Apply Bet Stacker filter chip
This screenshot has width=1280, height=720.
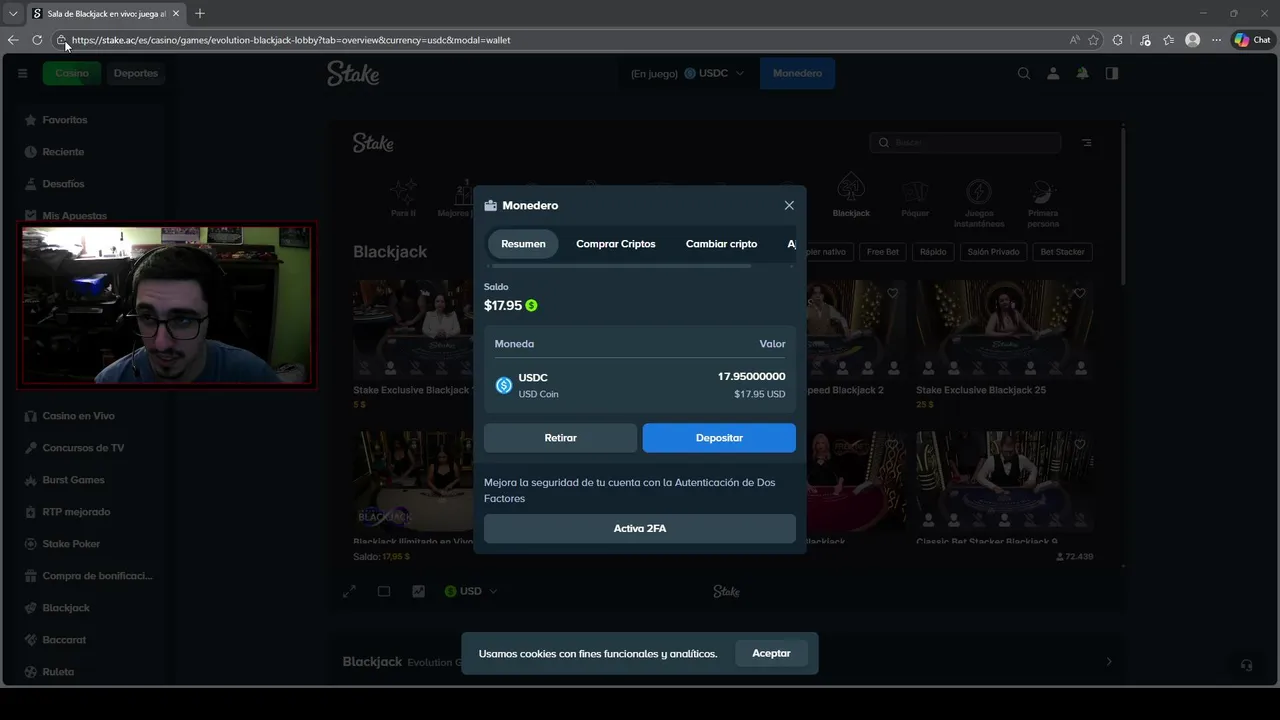(x=1062, y=252)
